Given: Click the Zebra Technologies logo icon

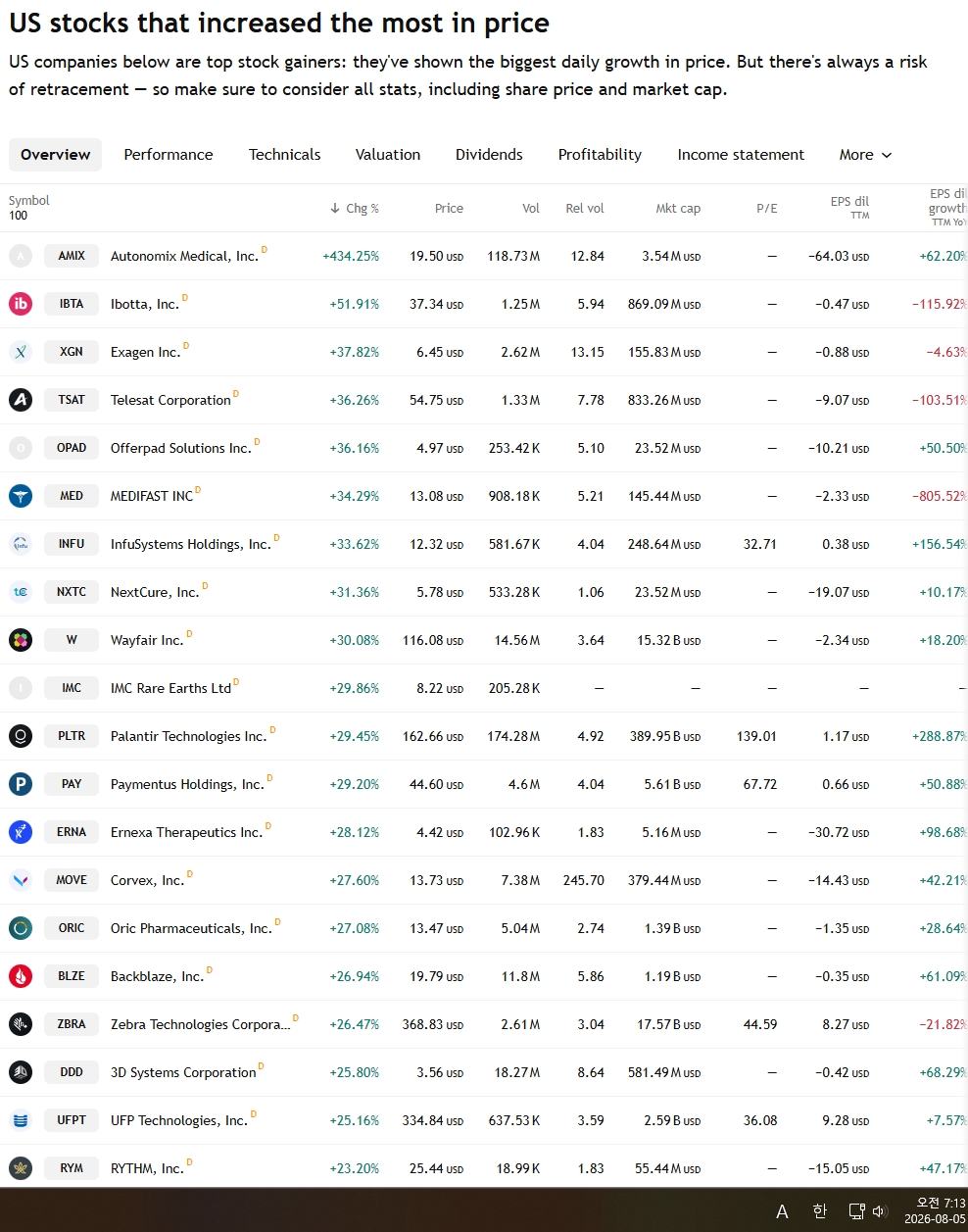Looking at the screenshot, I should click(21, 1024).
